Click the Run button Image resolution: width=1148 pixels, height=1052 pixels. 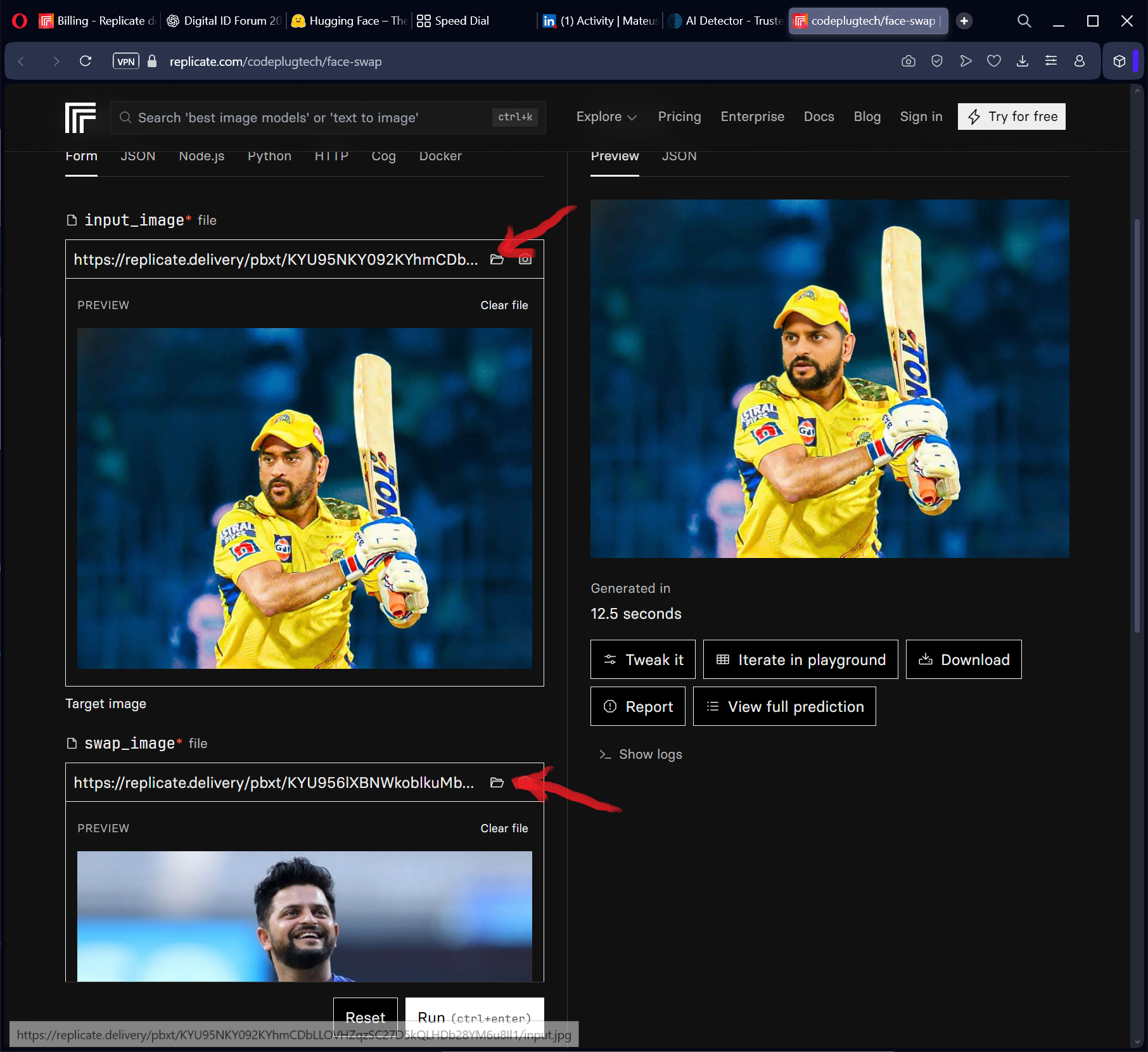(474, 1017)
